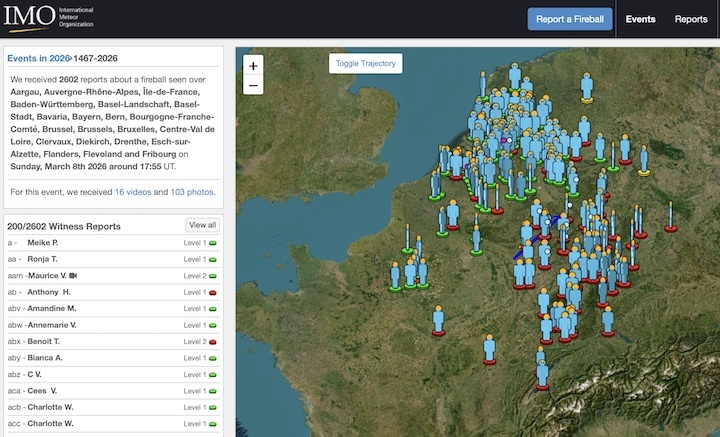Open the 16 videos link
The image size is (720, 437).
click(x=135, y=191)
